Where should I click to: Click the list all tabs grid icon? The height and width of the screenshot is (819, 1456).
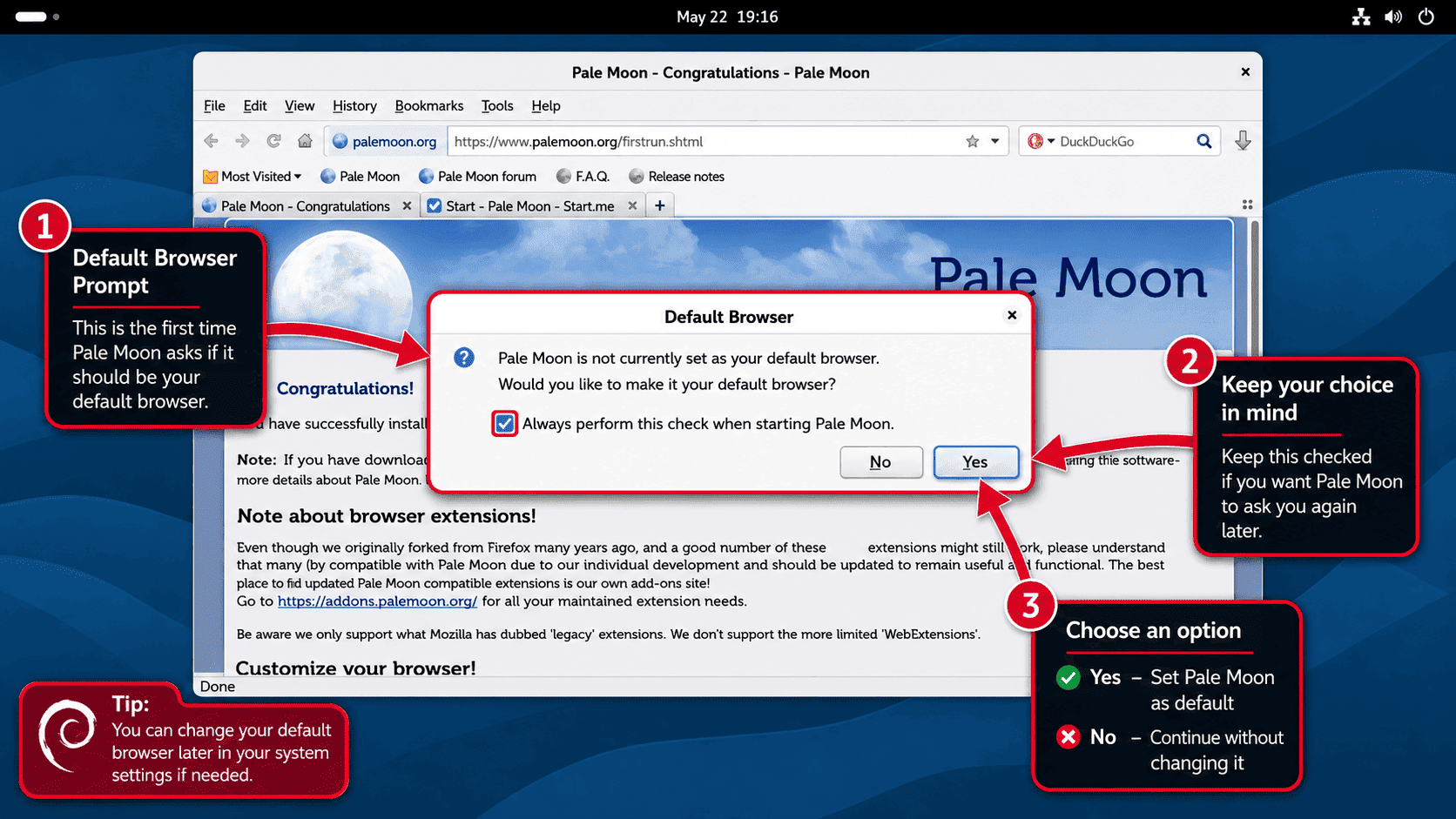point(1247,205)
